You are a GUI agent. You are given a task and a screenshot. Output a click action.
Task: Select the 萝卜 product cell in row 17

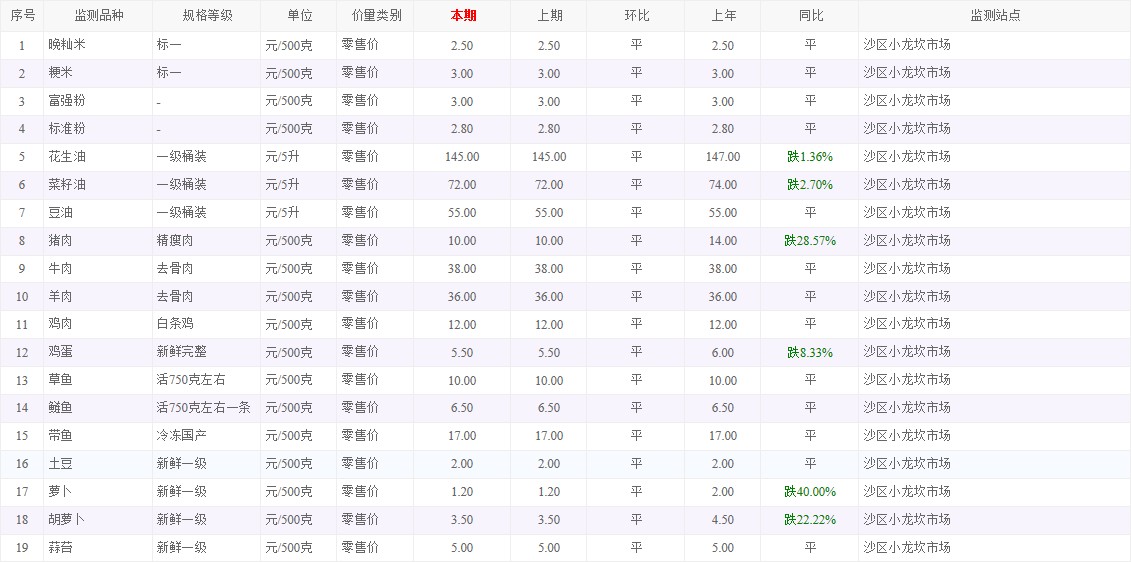pos(98,492)
